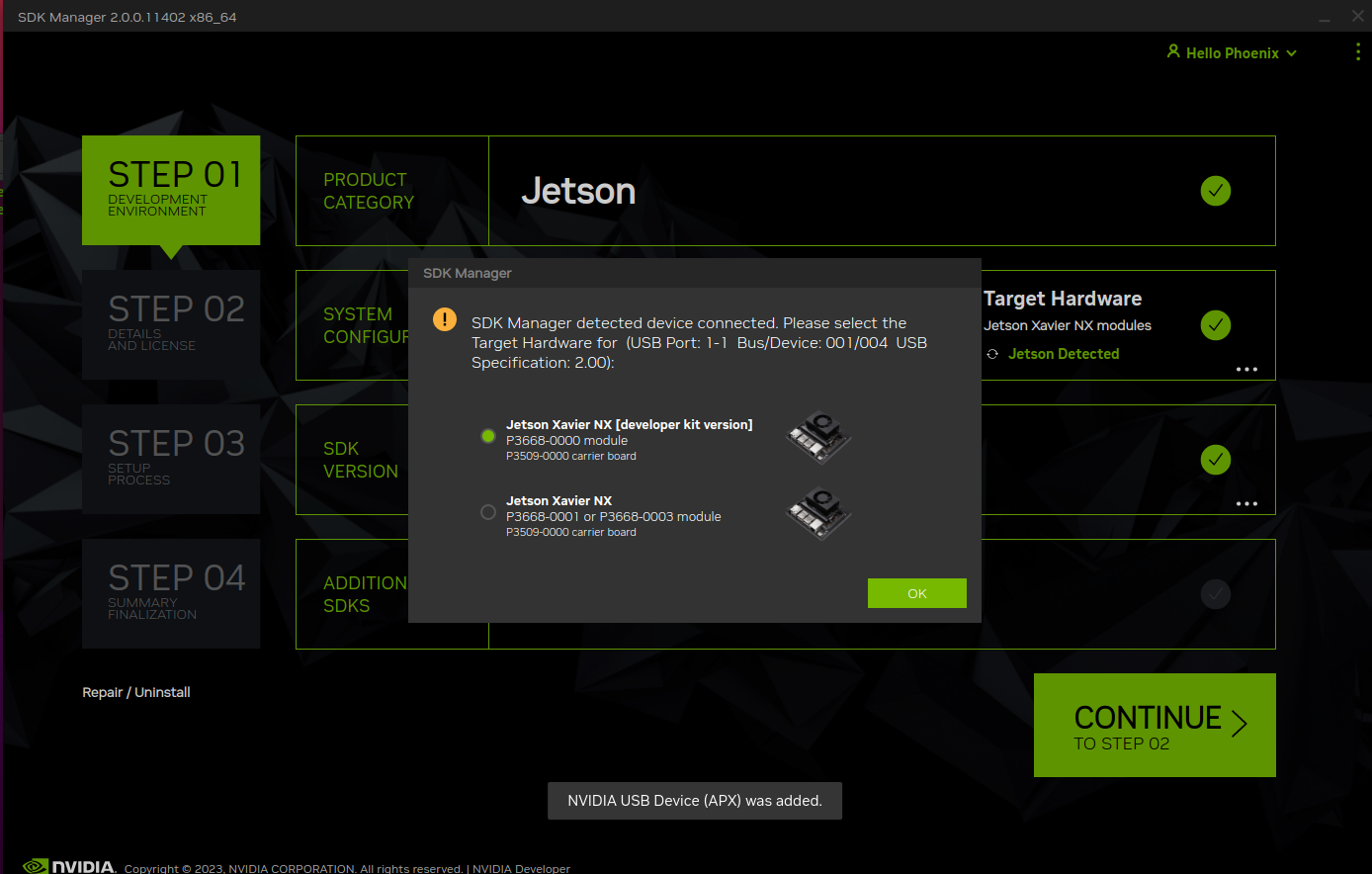
Task: Select Step 01 Development Environment tab
Action: coord(171,190)
